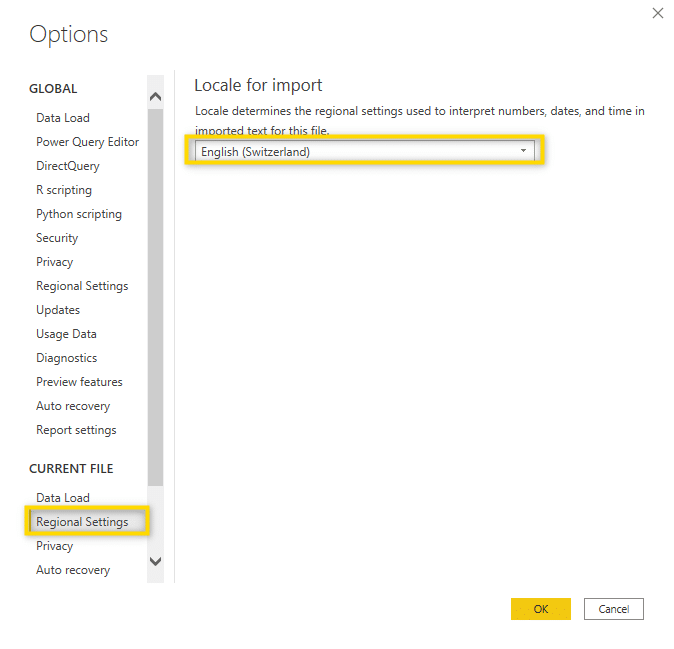This screenshot has height=649, width=674.
Task: Open the Locale for import dropdown
Action: 365,151
